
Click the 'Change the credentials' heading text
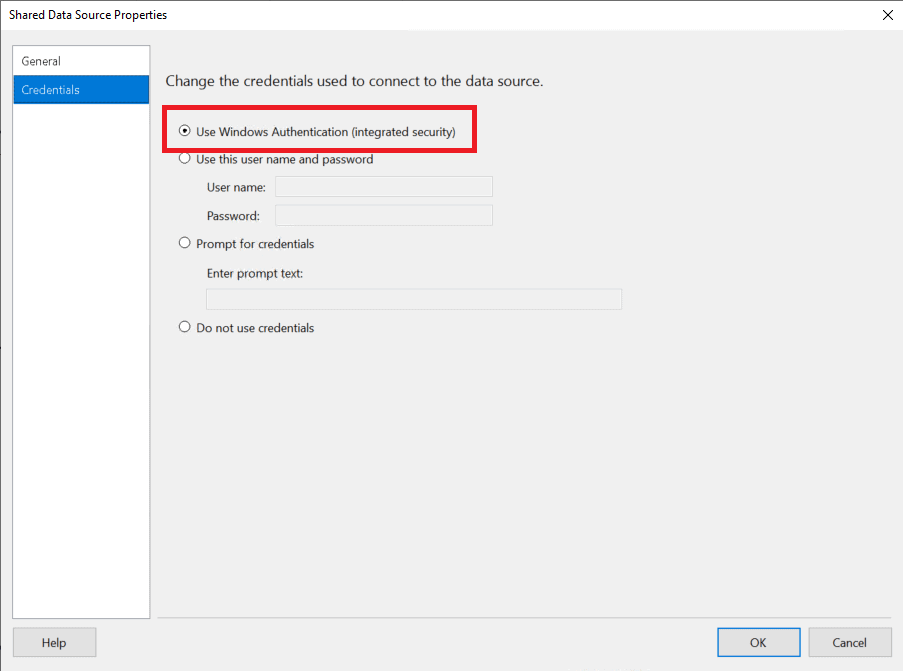(x=354, y=81)
